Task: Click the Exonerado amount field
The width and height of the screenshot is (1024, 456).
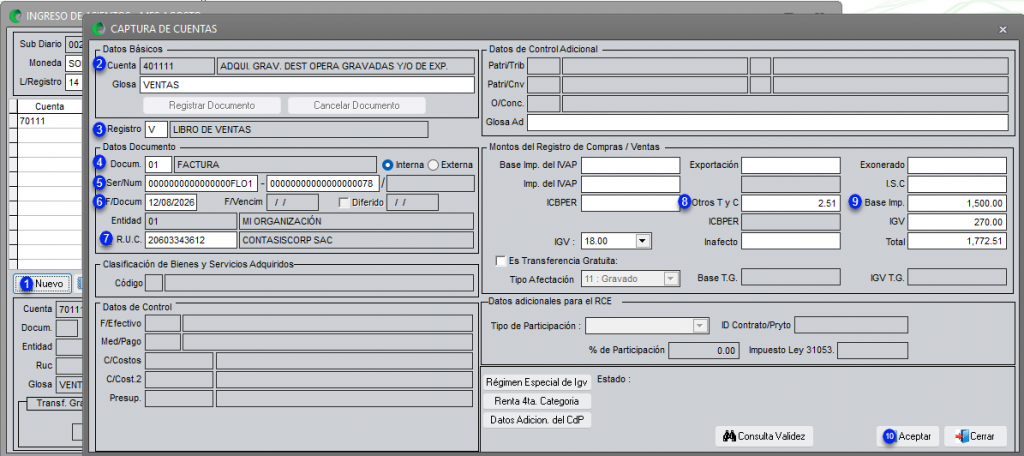Action: coord(957,165)
